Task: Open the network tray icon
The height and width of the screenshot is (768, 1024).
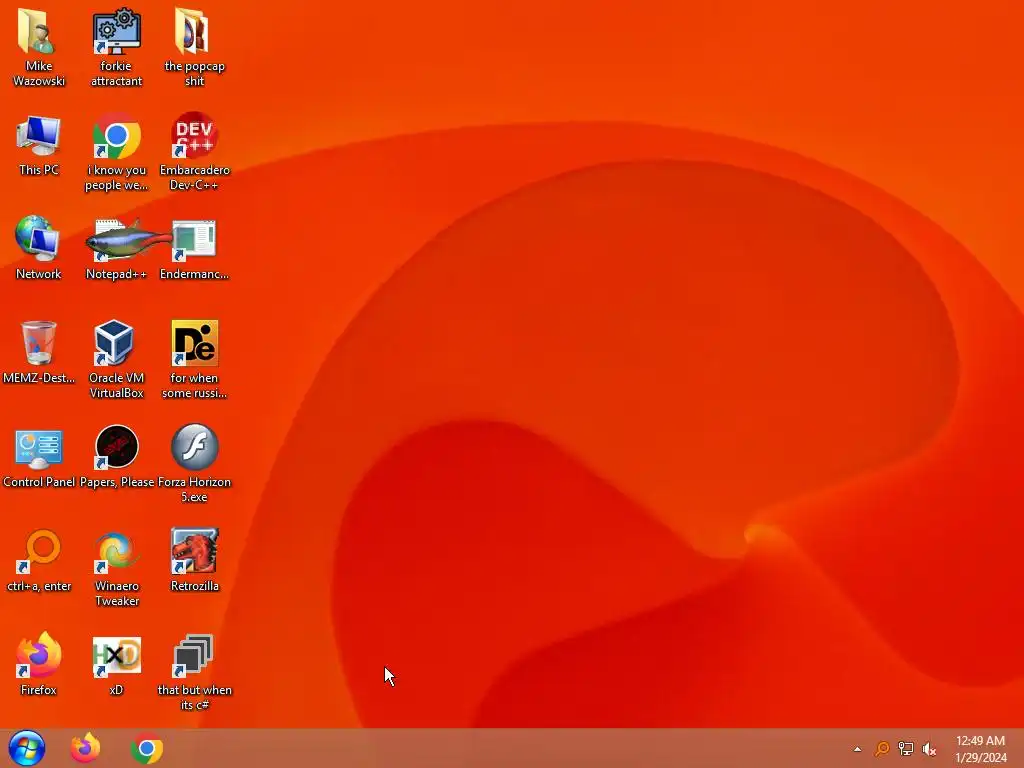Action: [906, 748]
